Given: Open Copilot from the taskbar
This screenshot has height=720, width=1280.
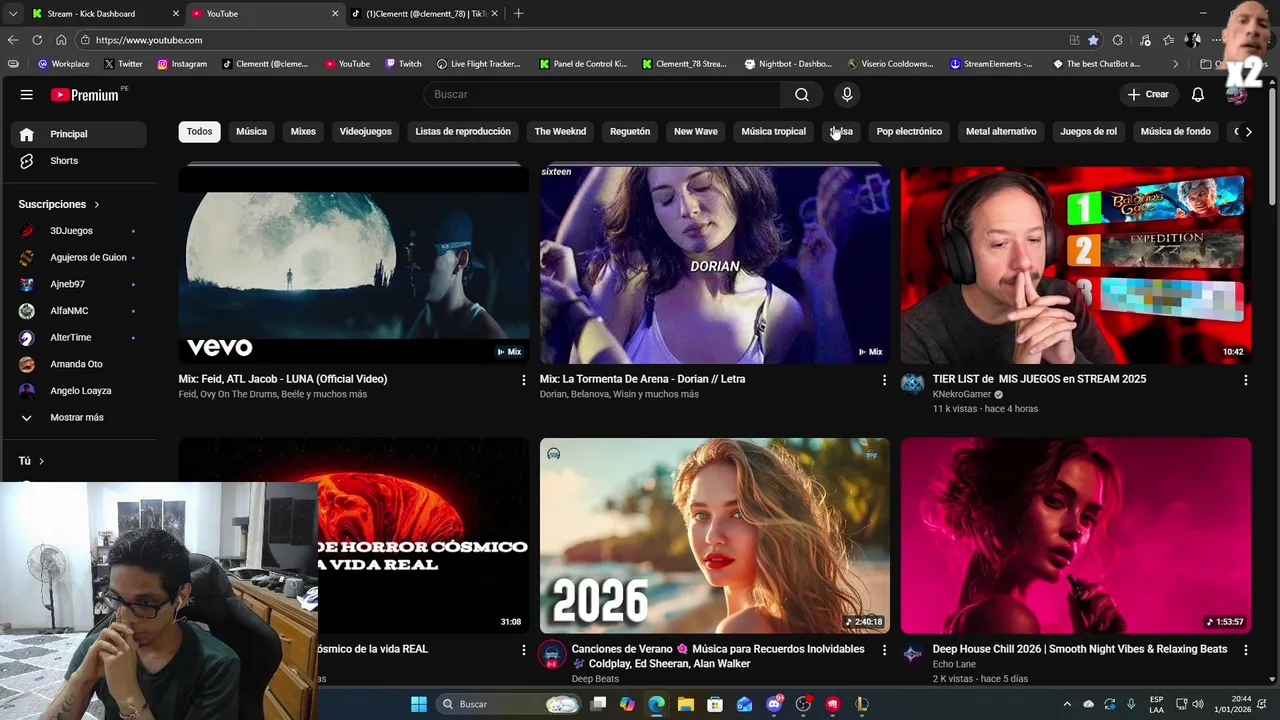Looking at the screenshot, I should click(627, 704).
